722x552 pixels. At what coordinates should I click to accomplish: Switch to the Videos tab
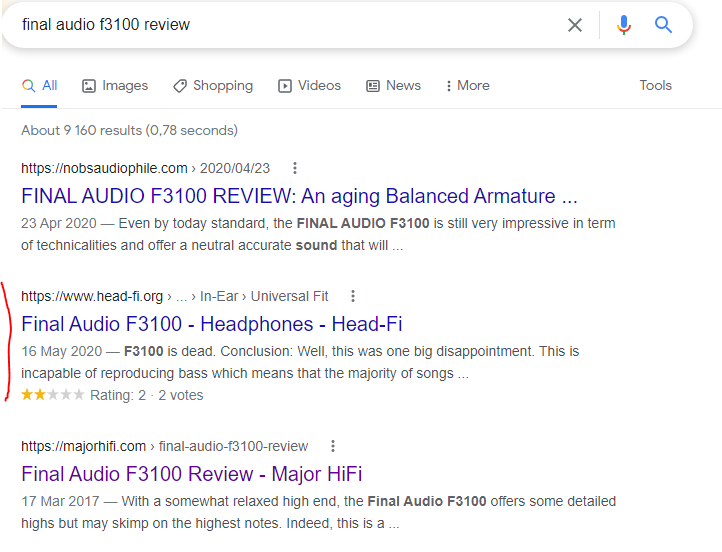click(x=309, y=86)
